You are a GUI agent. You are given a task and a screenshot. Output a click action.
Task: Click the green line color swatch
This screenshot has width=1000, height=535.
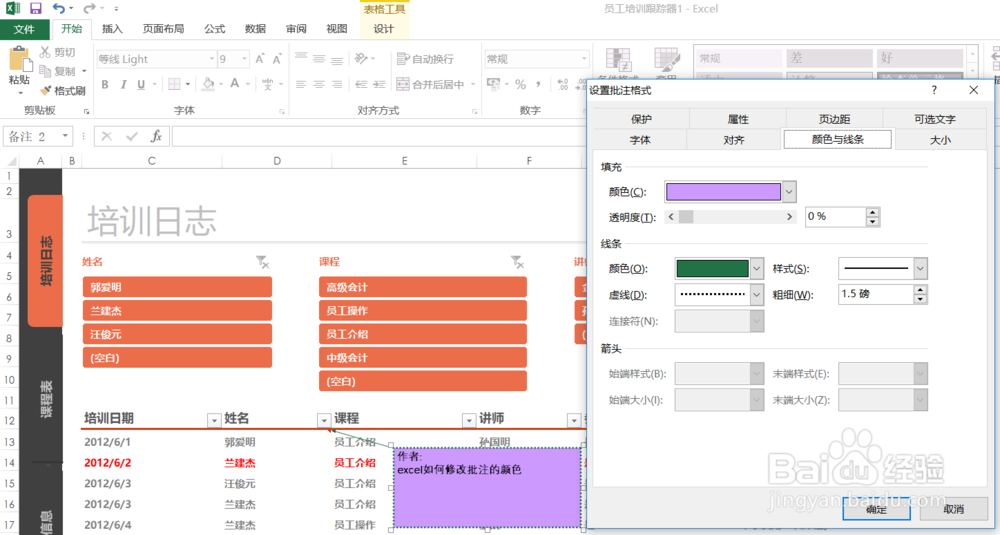(712, 268)
